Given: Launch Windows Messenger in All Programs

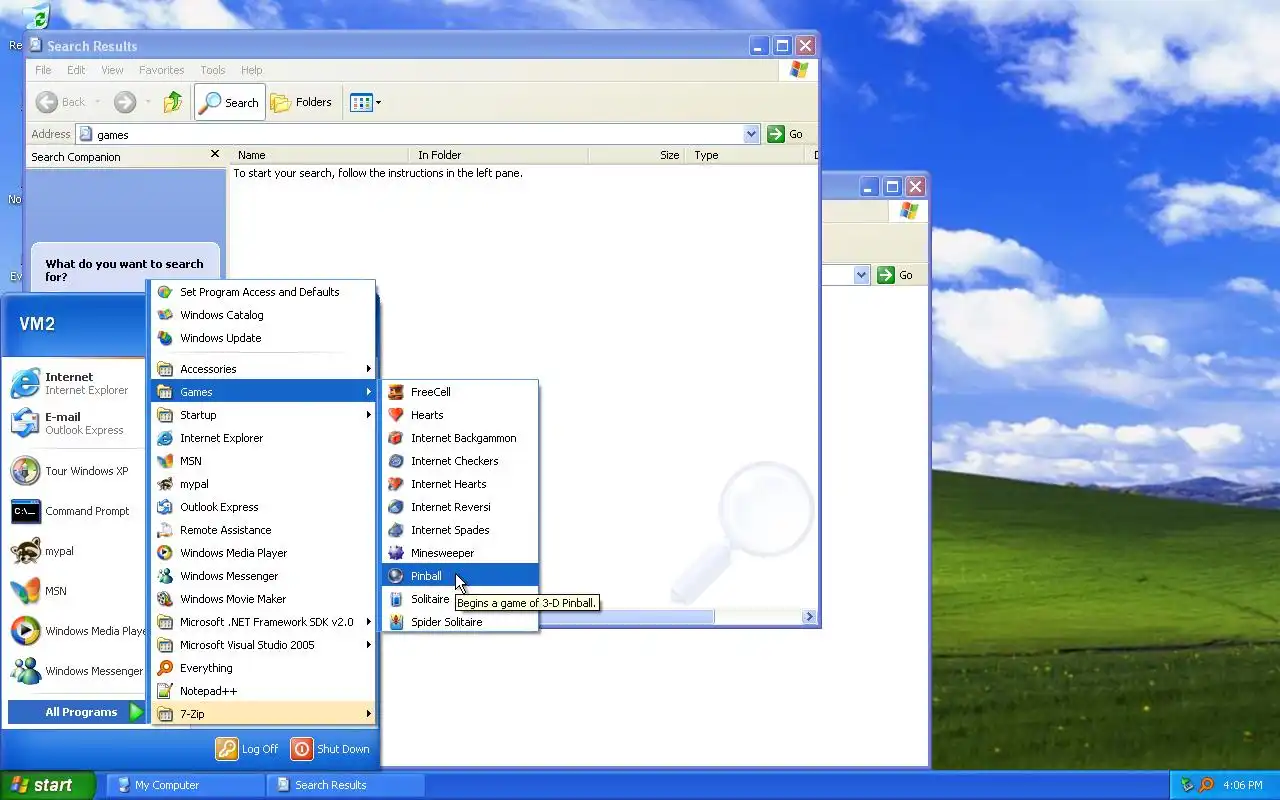Looking at the screenshot, I should pyautogui.click(x=263, y=576).
